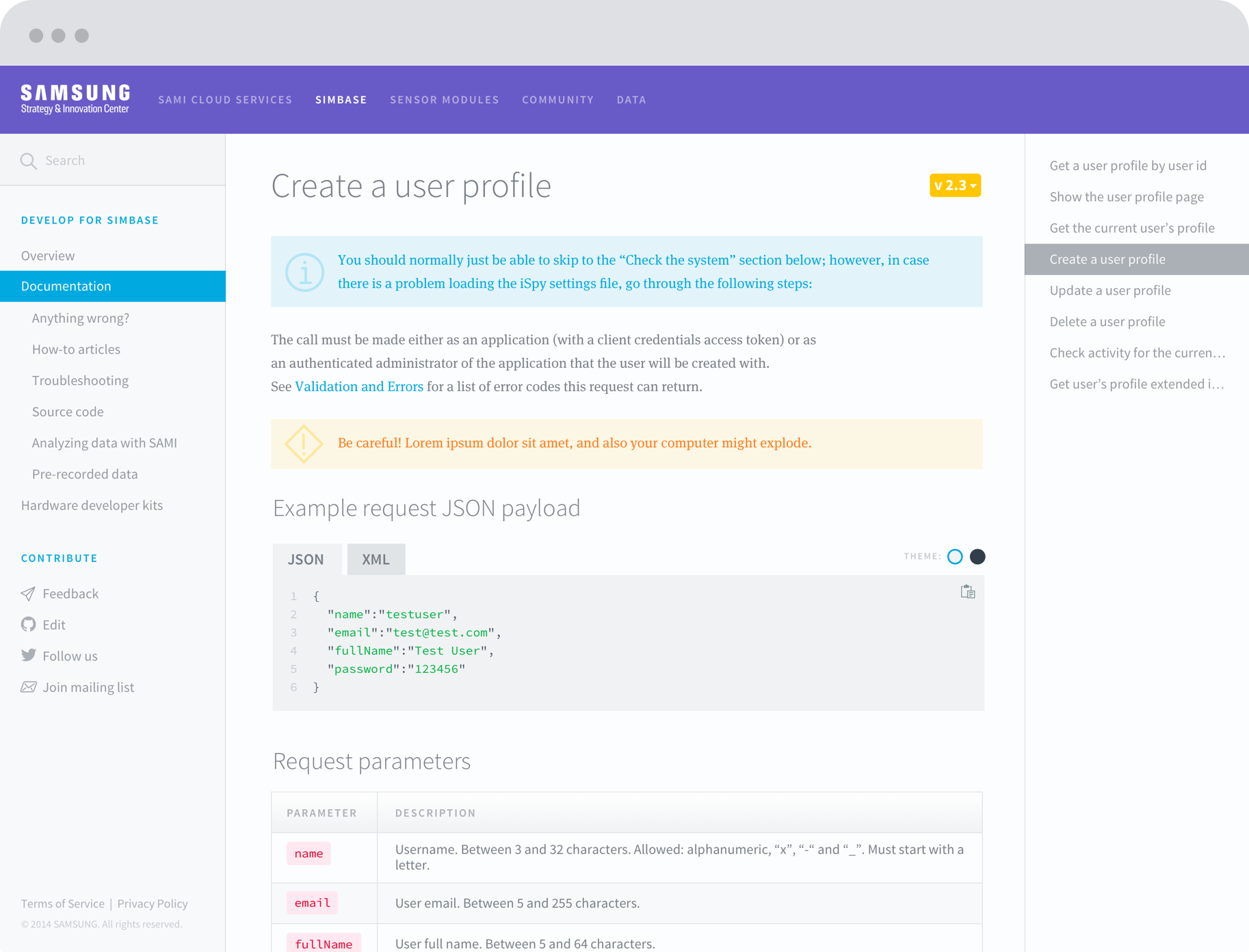
Task: Click the warning diamond icon
Action: (x=304, y=444)
